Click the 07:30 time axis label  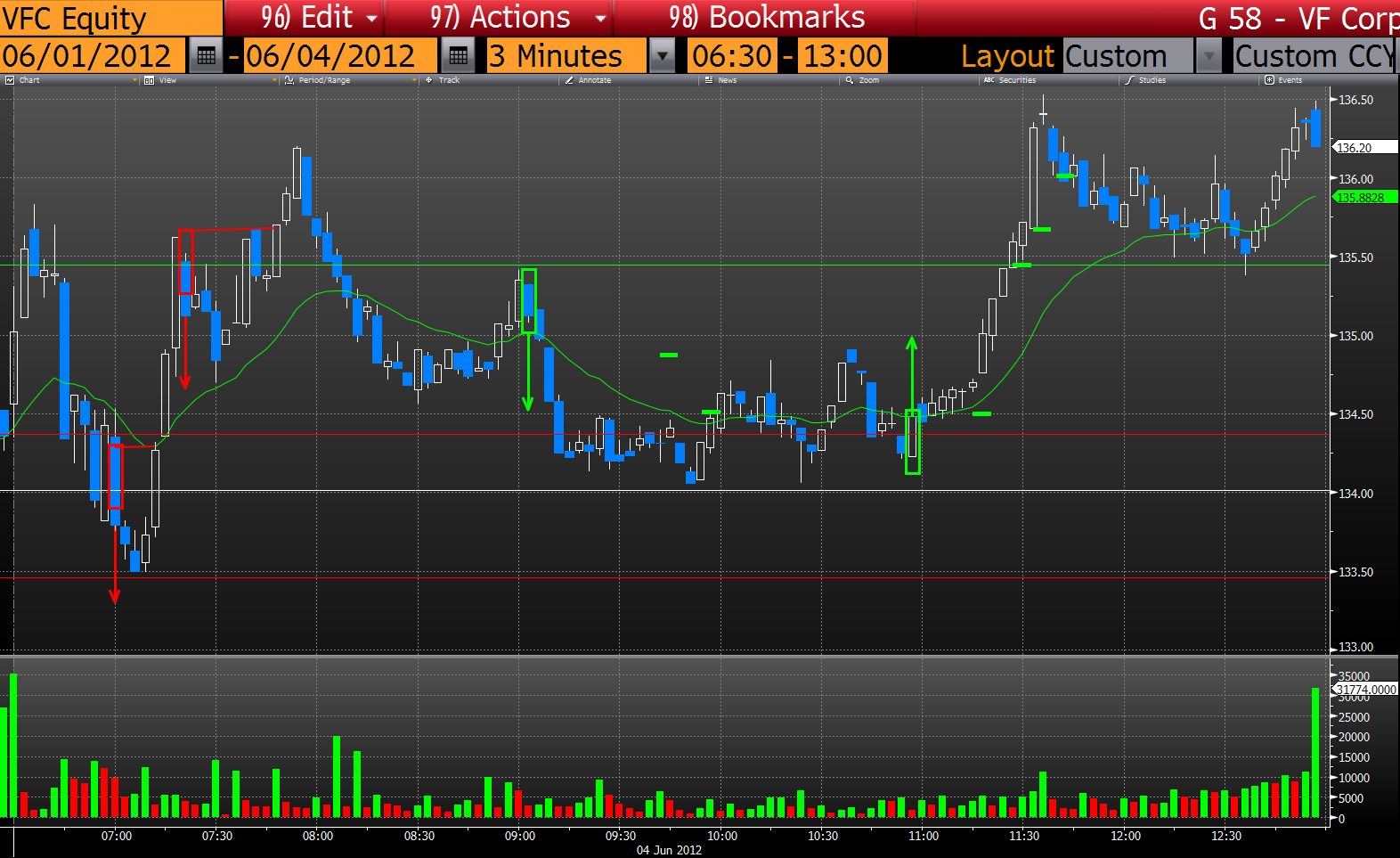click(x=216, y=836)
